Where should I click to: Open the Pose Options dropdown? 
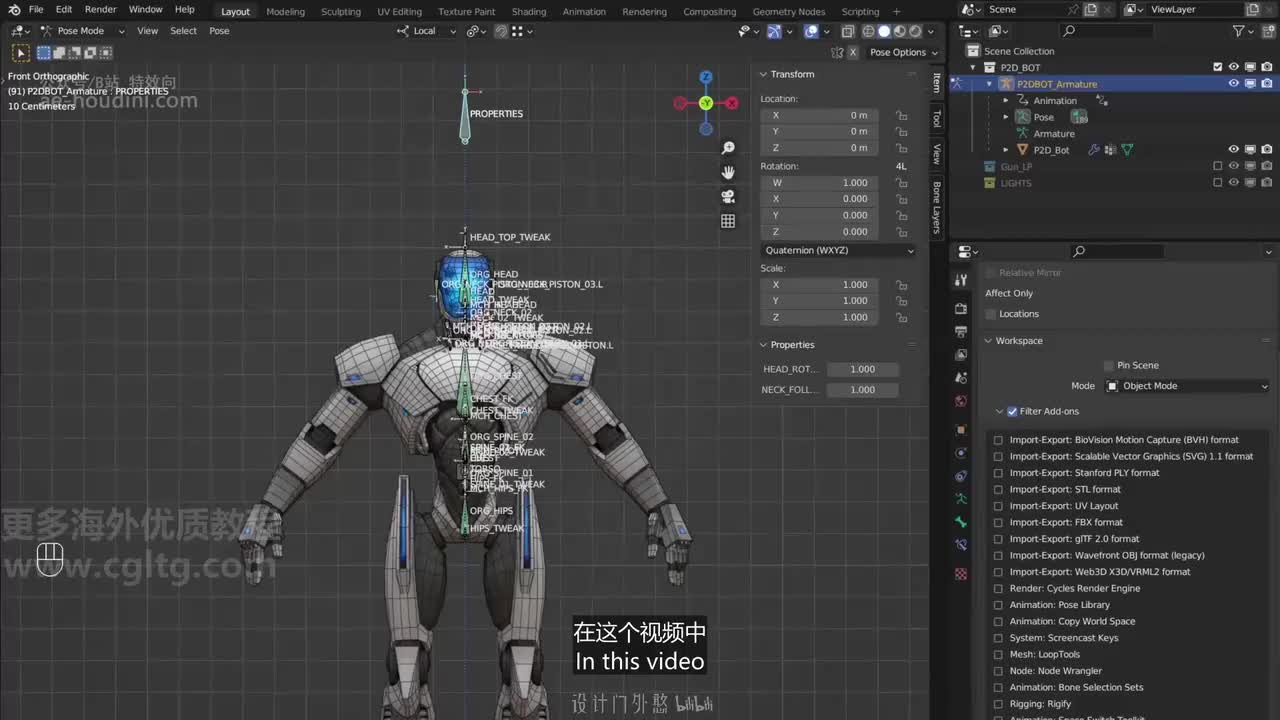(904, 52)
